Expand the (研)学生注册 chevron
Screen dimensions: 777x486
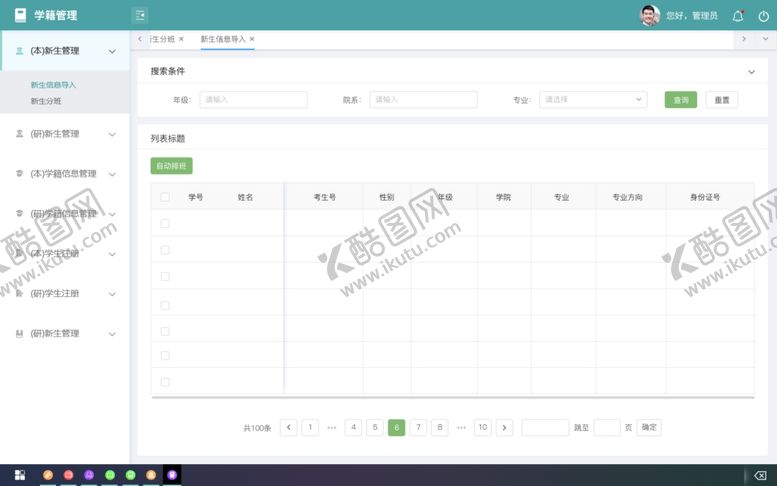(x=112, y=294)
